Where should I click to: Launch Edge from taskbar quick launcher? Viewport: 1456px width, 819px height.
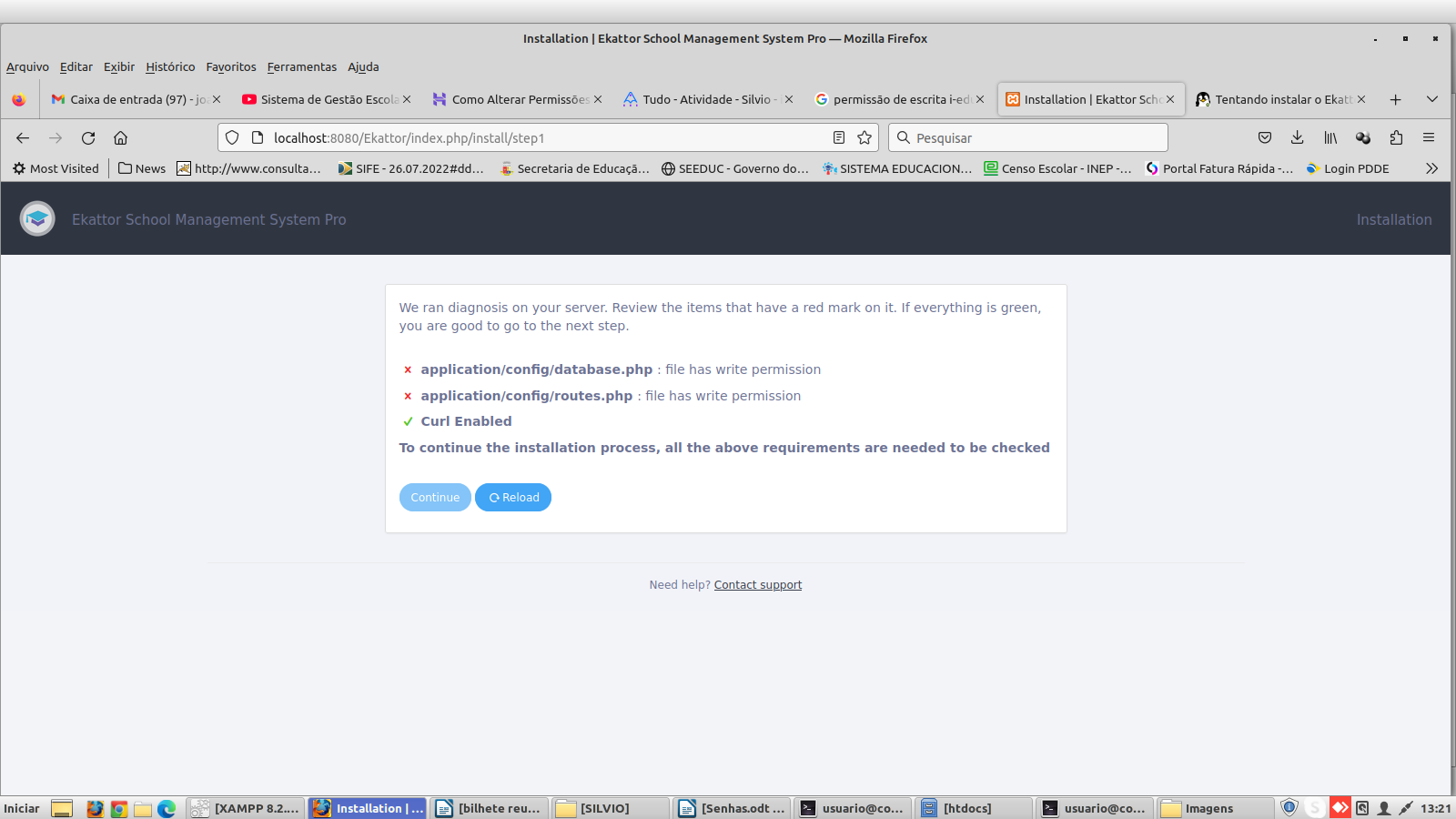click(x=167, y=808)
